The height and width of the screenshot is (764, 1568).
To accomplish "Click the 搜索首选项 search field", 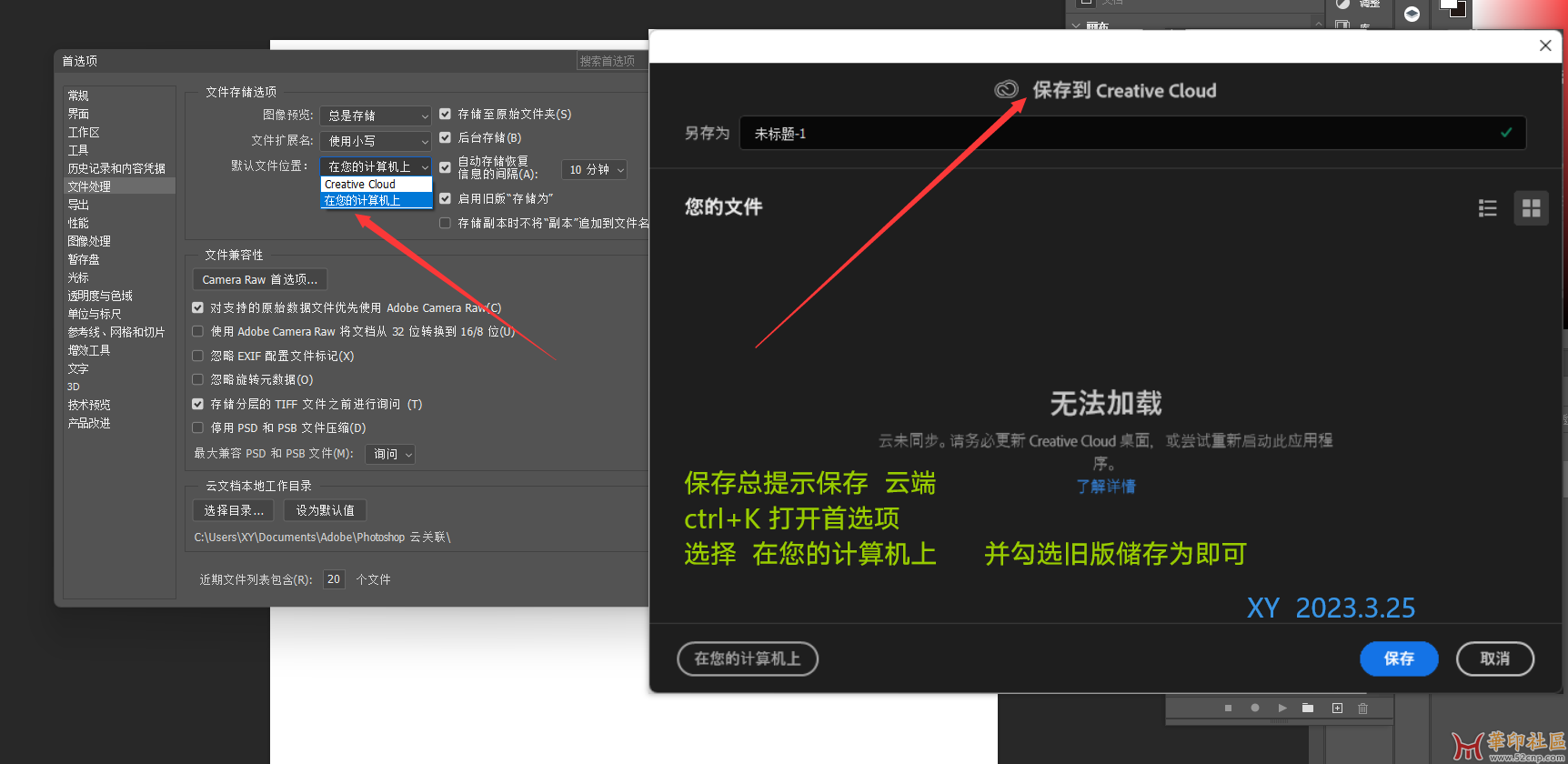I will pos(612,61).
